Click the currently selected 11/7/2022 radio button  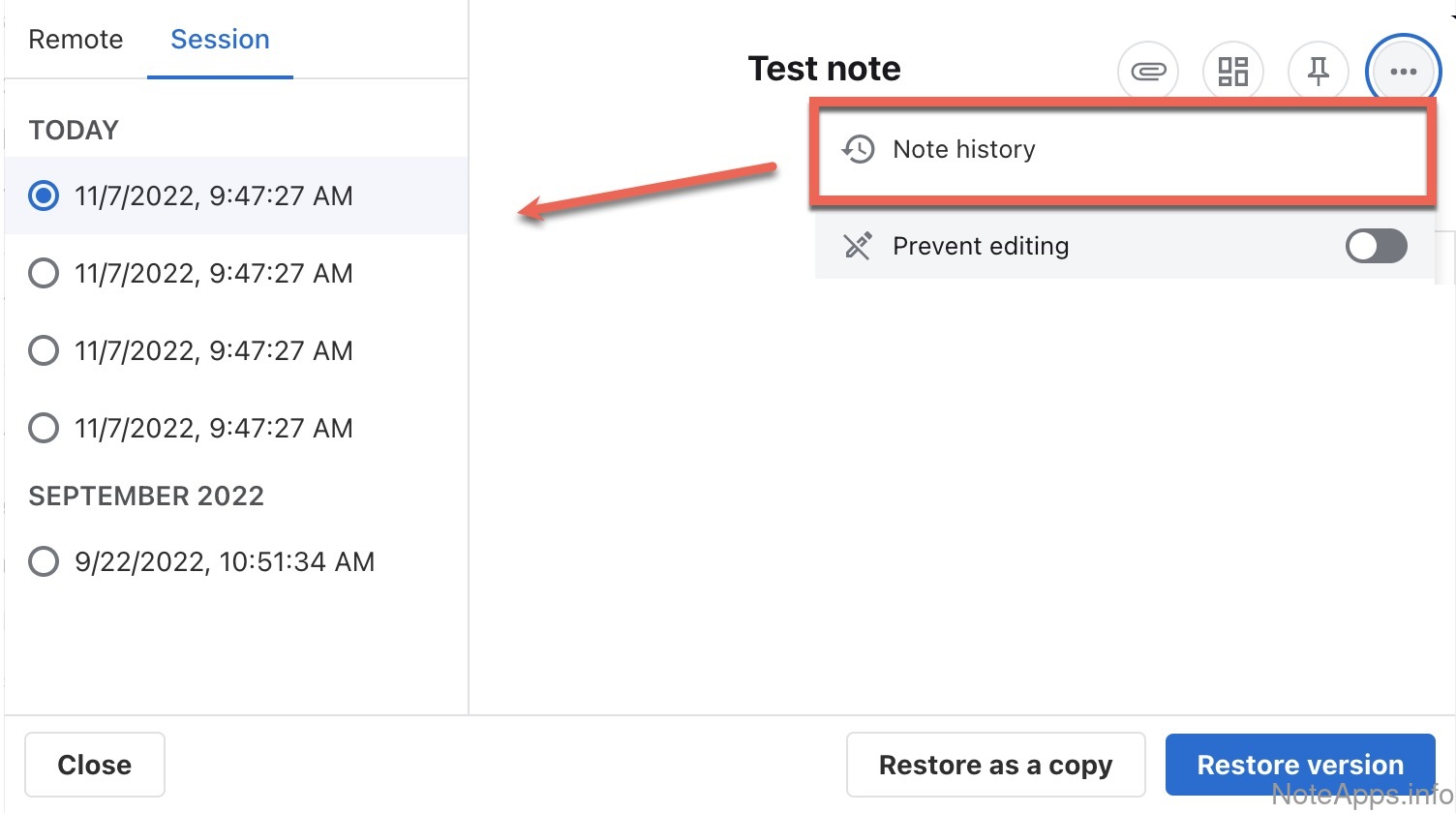(44, 196)
